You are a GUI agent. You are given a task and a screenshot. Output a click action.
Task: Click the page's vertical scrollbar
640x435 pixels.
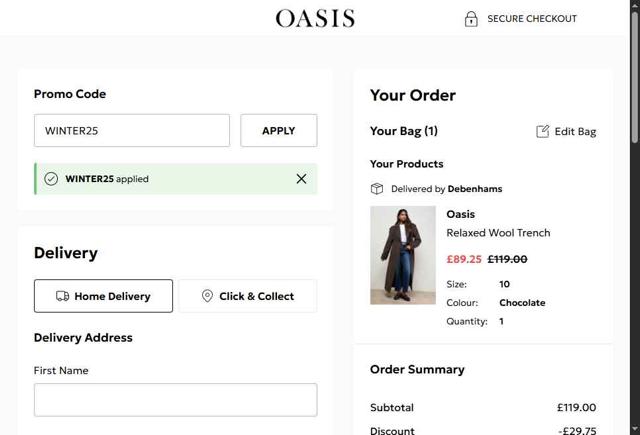click(x=633, y=80)
